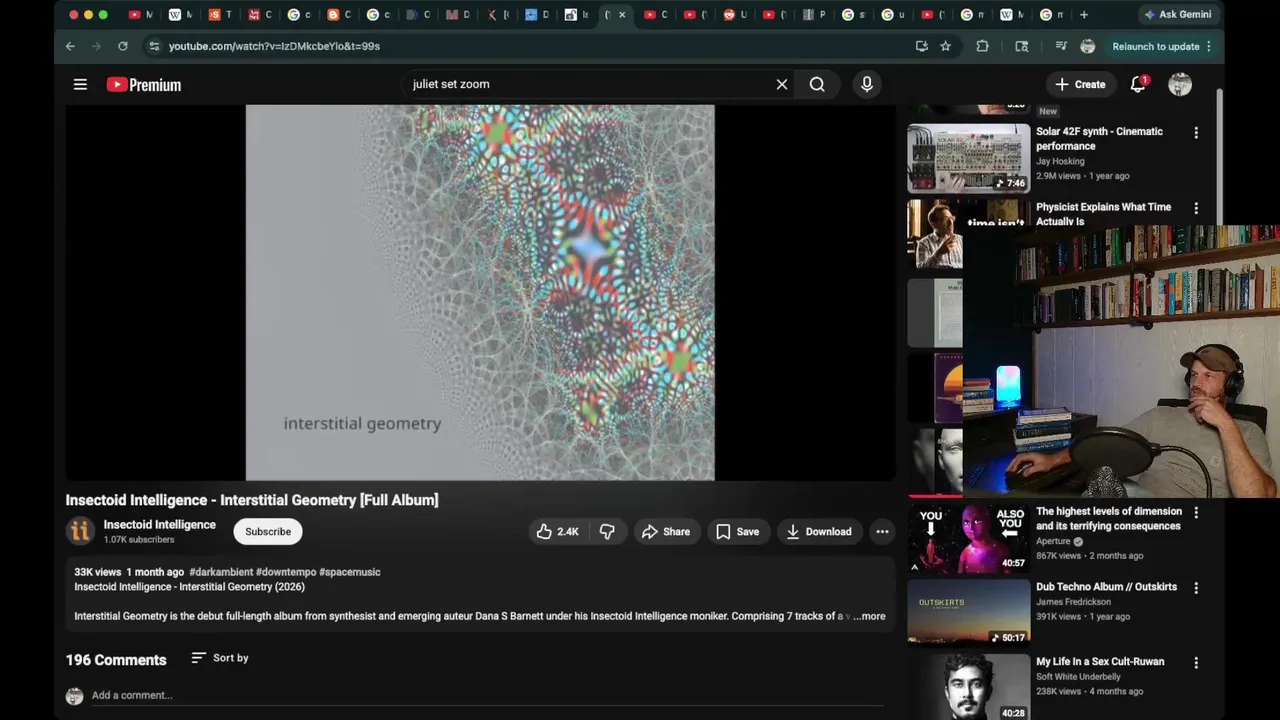Screen dimensions: 1280x720
Task: Click the 196 Comments heading
Action: [x=116, y=660]
